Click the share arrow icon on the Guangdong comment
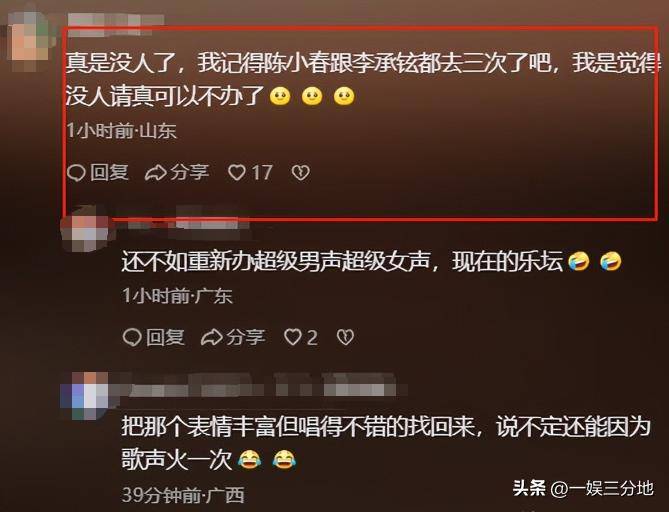Screen dimensions: 669x512 coord(212,338)
